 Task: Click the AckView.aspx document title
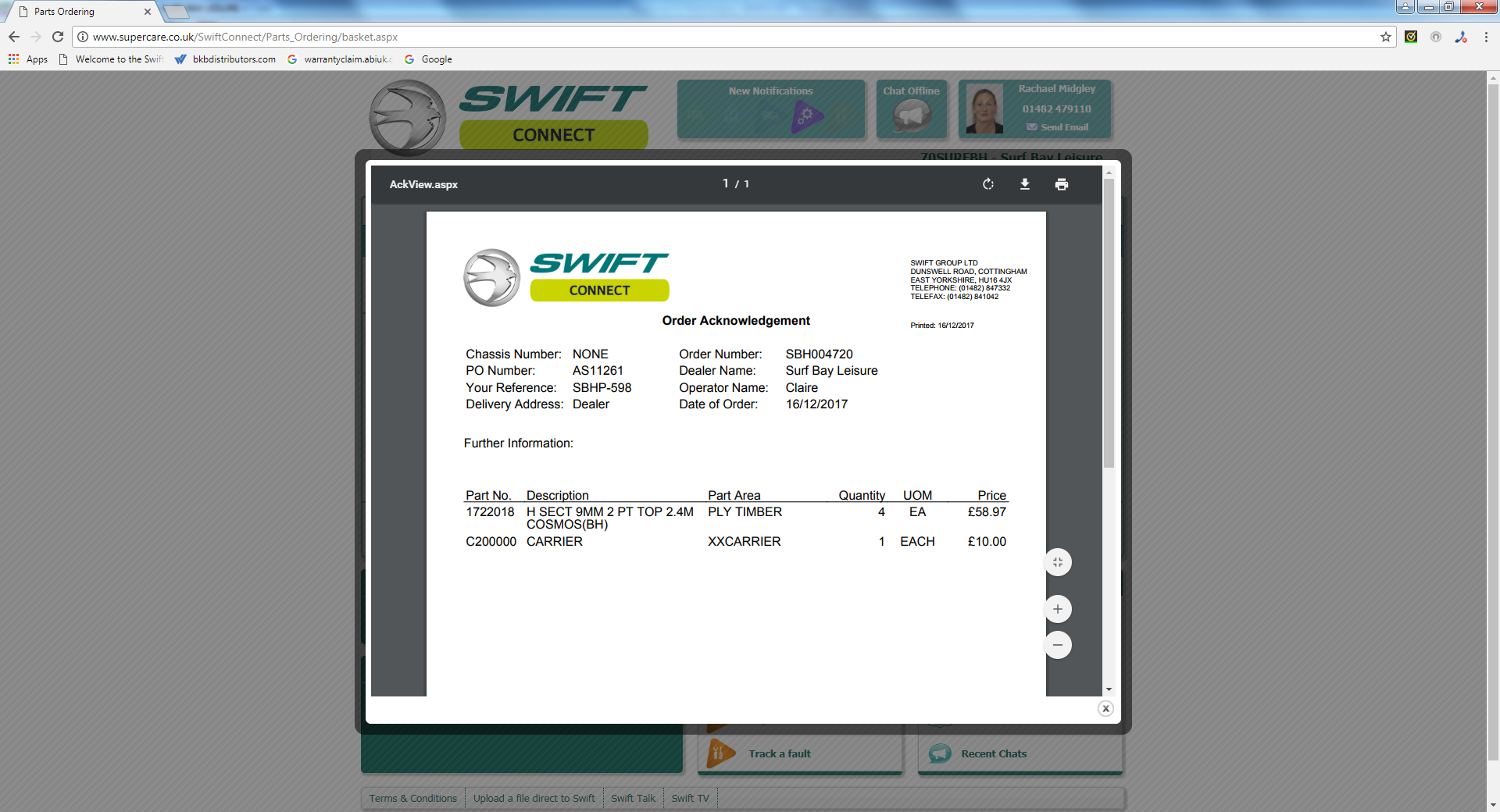pyautogui.click(x=423, y=184)
